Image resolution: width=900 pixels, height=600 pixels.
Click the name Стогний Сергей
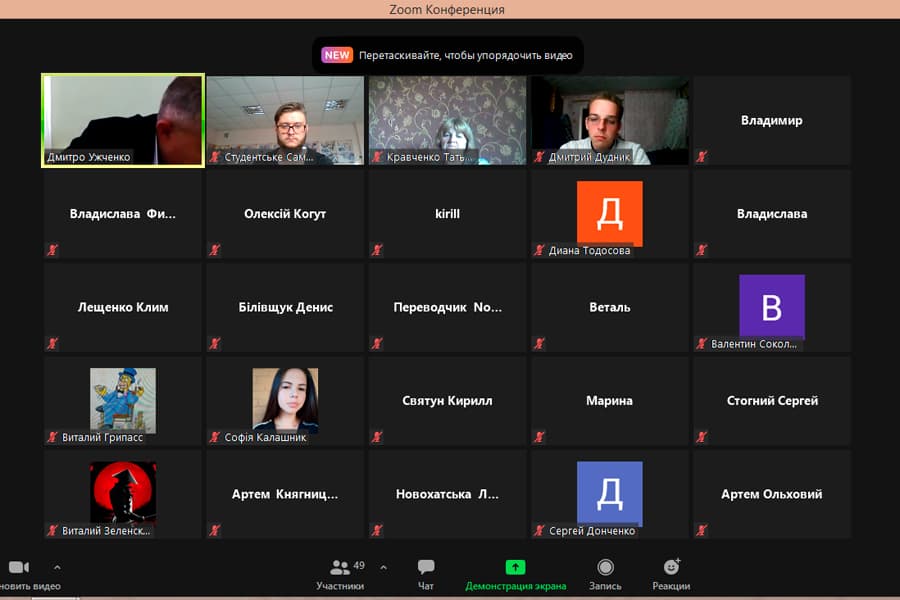click(x=772, y=401)
